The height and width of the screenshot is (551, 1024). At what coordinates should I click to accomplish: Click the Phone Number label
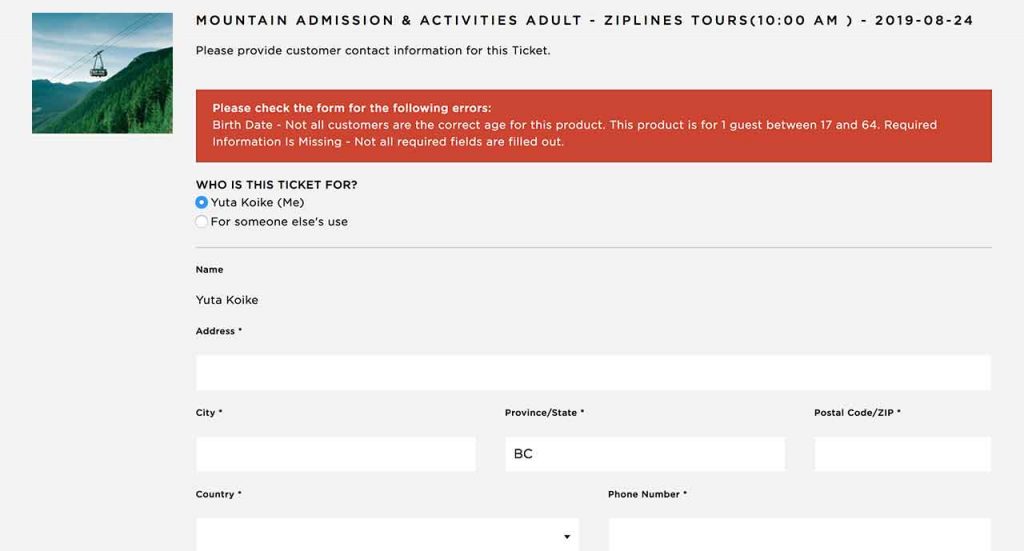647,494
